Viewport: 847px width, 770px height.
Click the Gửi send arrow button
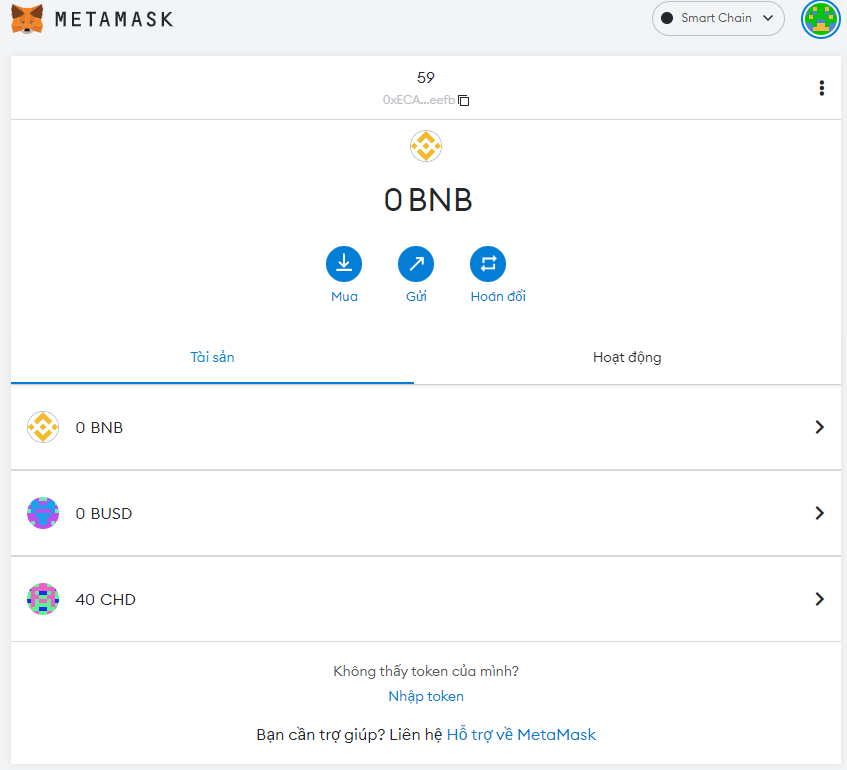point(416,264)
